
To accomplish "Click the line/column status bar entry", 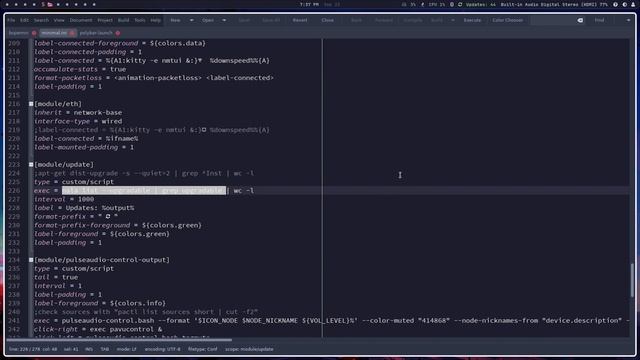I will 33,349.
